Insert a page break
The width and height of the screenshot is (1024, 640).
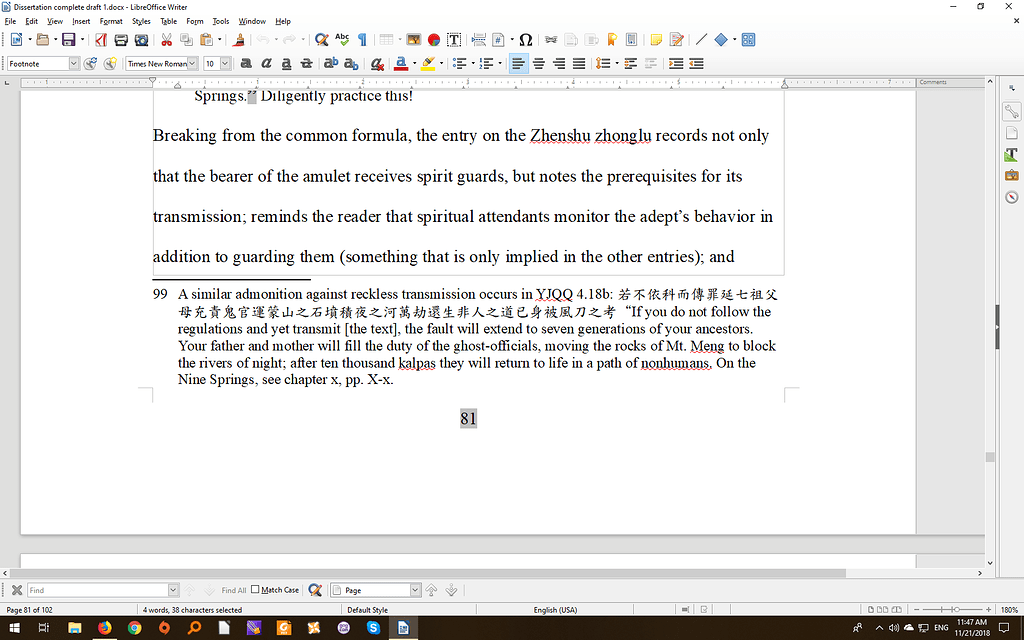[477, 40]
